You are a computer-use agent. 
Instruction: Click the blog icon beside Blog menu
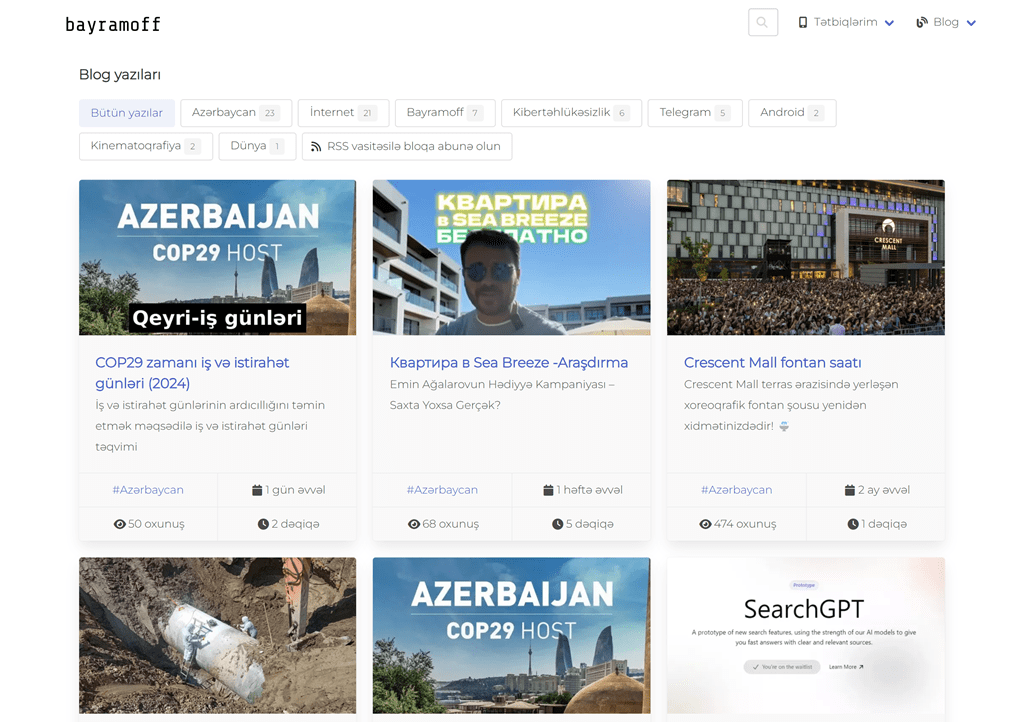click(x=921, y=22)
